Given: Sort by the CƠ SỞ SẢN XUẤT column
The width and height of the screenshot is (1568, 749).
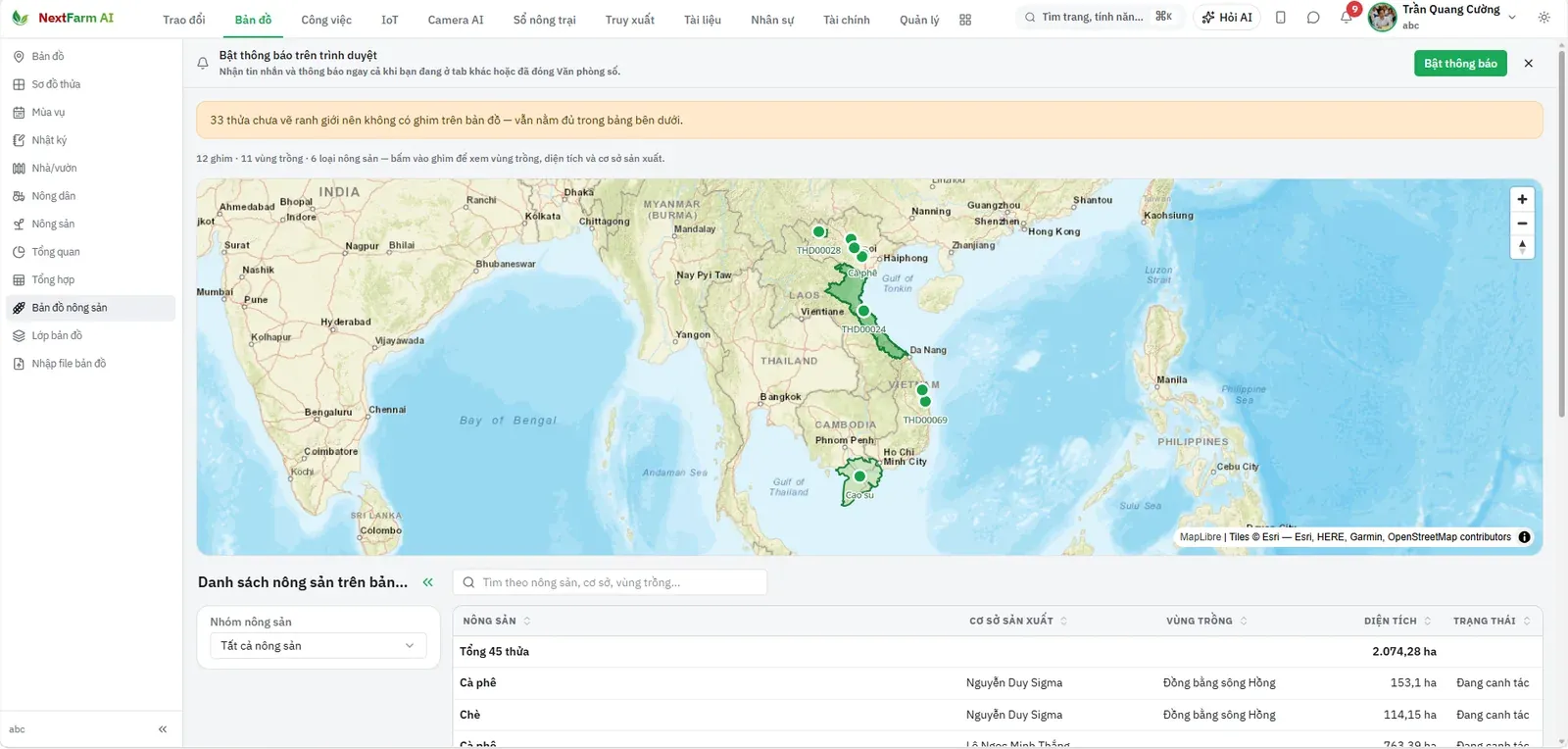Looking at the screenshot, I should pos(1017,621).
